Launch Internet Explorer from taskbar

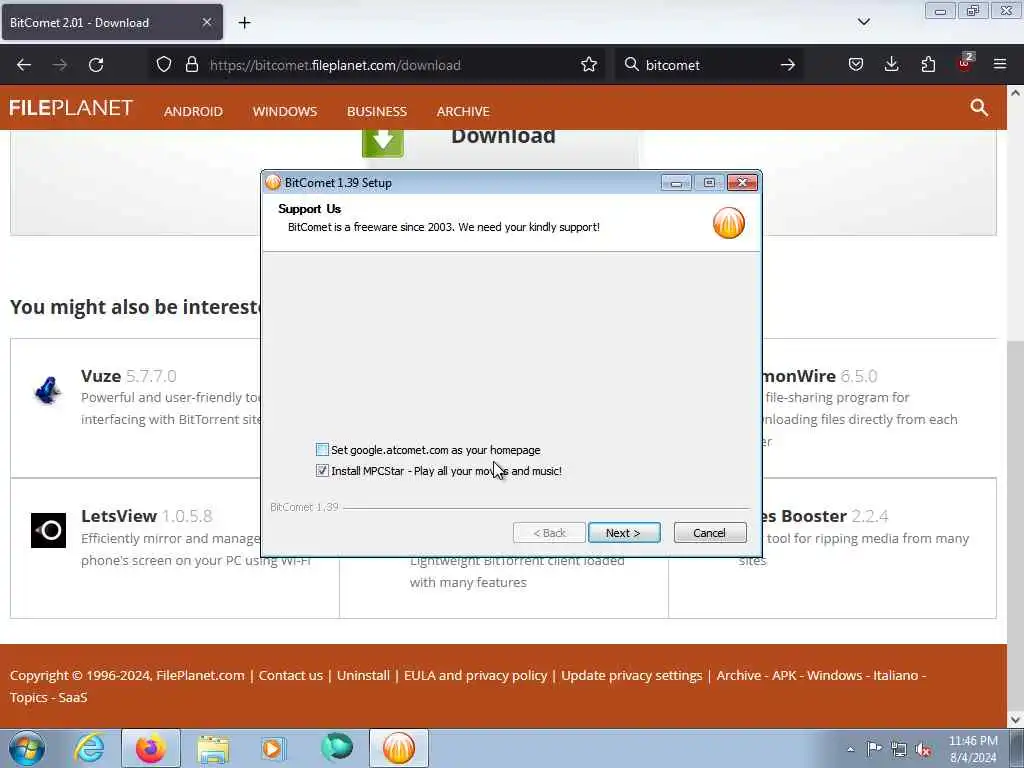[x=89, y=748]
